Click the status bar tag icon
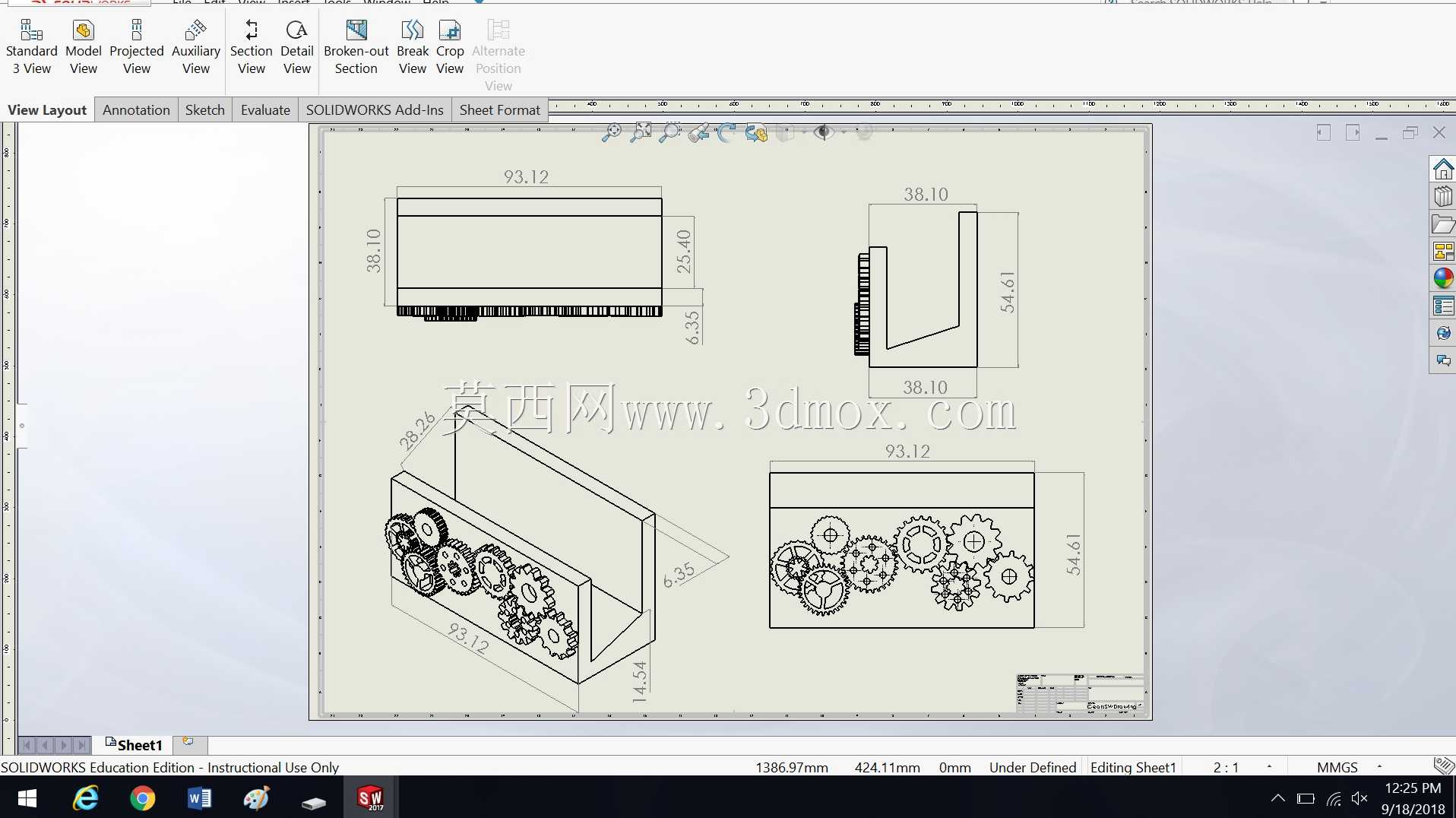This screenshot has width=1456, height=818. tap(1443, 766)
